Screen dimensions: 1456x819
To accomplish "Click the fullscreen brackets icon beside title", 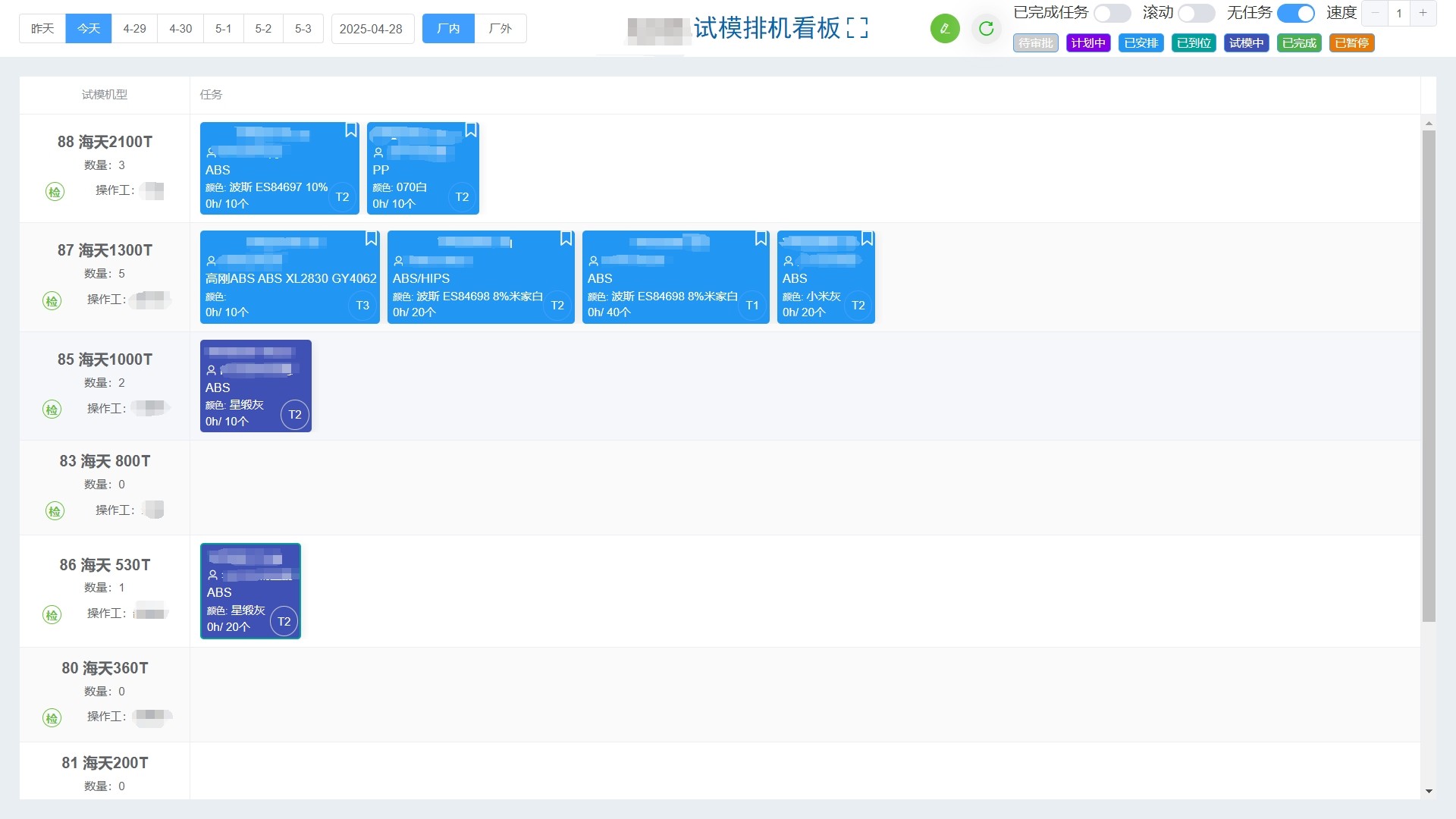I will 857,29.
